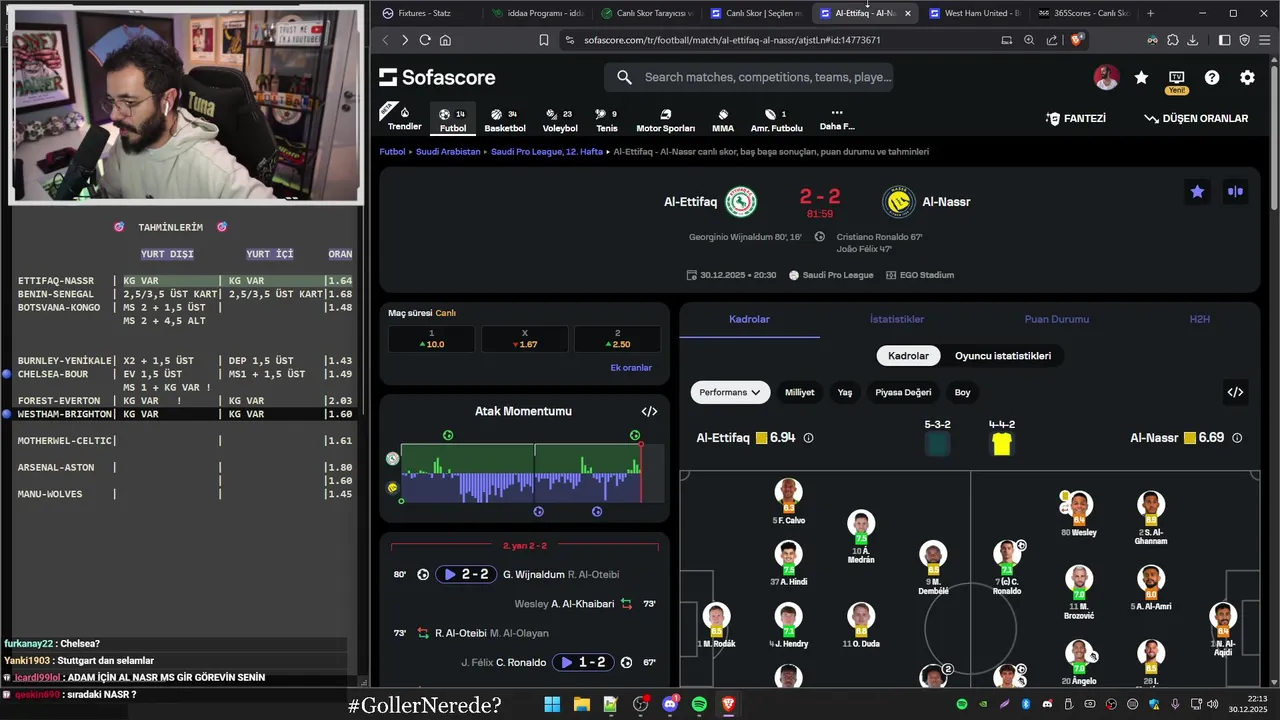Viewport: 1280px width, 720px height.
Task: Switch to West Ham United browser tab
Action: point(974,13)
